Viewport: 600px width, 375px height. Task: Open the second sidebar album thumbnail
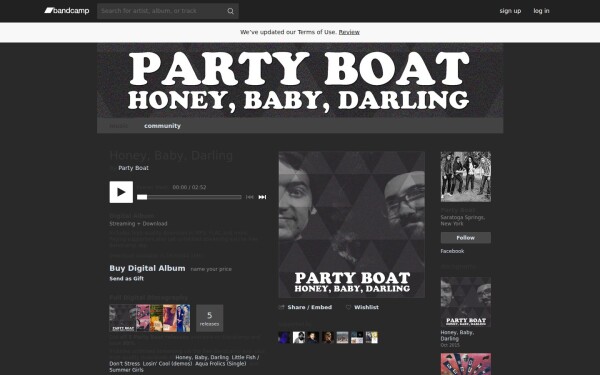coord(466,364)
